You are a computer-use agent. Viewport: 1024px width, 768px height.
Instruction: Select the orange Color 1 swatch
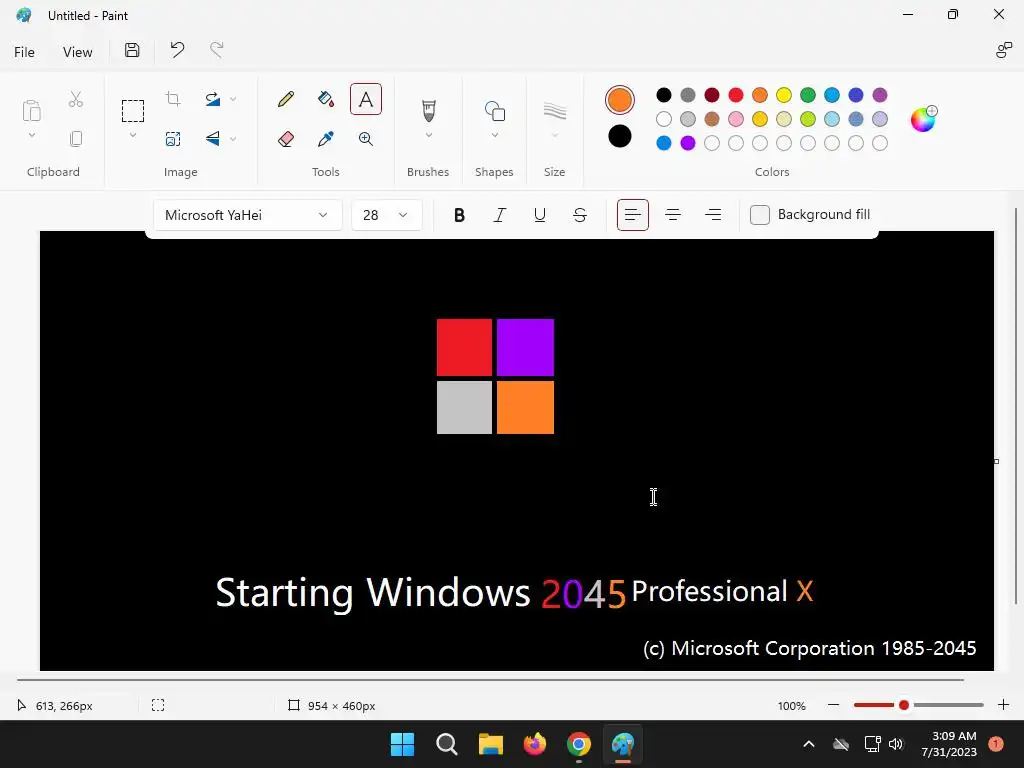coord(619,100)
